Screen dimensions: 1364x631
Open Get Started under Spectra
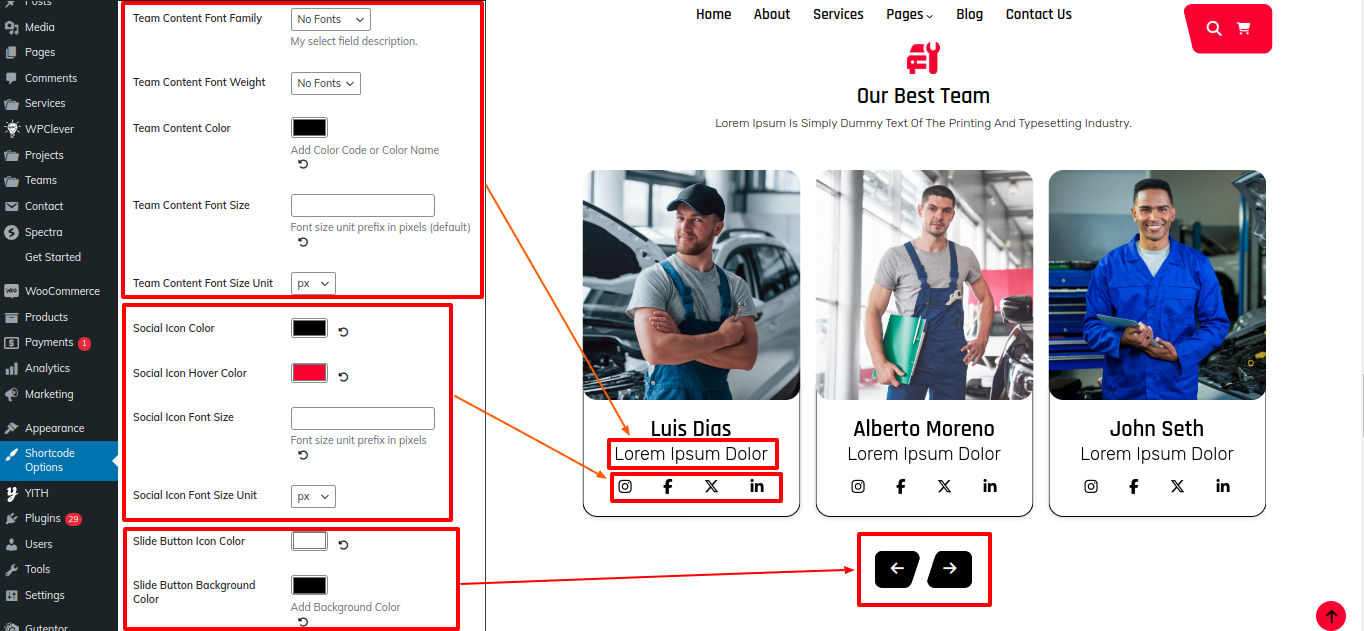coord(53,257)
